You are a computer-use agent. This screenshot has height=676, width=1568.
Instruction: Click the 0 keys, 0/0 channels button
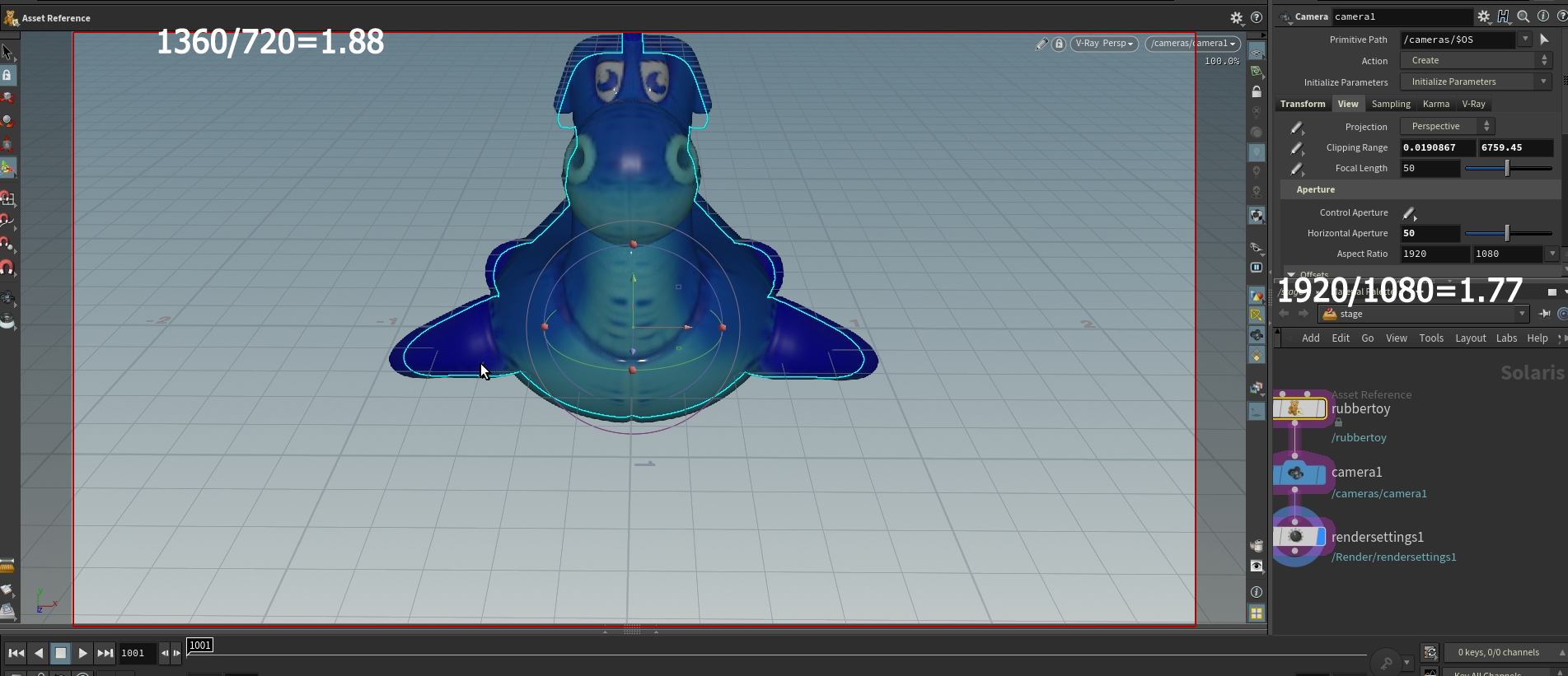coord(1505,652)
